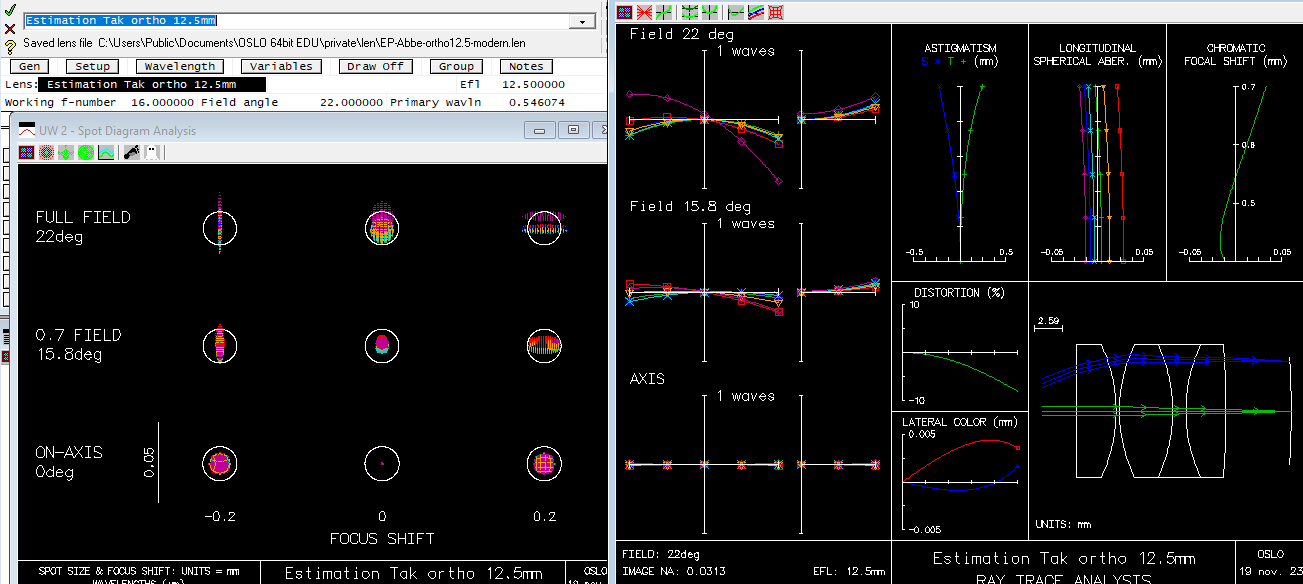Toggle the Draw Off button
The image size is (1303, 584).
(376, 66)
